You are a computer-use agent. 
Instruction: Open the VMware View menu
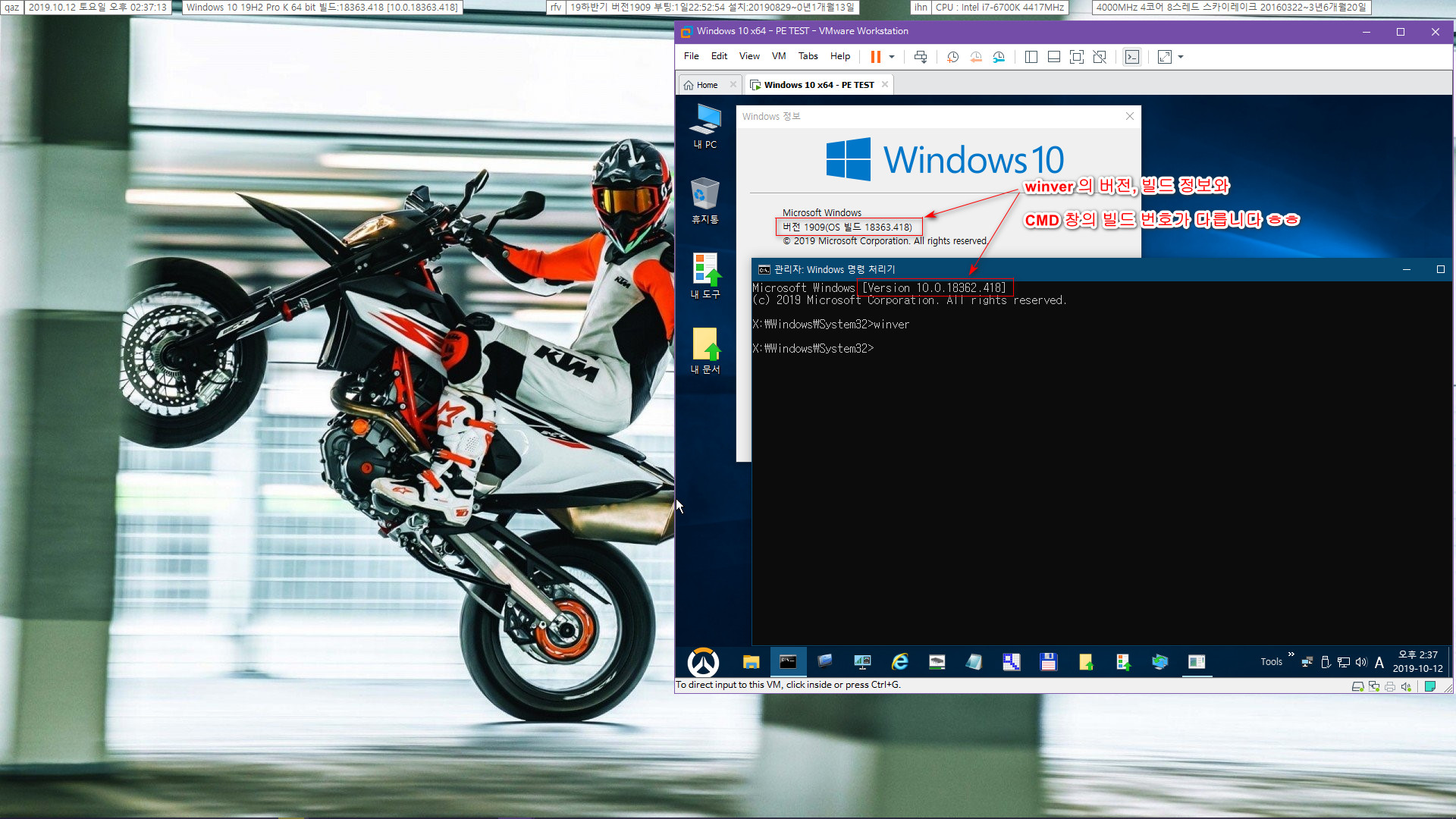(x=749, y=56)
